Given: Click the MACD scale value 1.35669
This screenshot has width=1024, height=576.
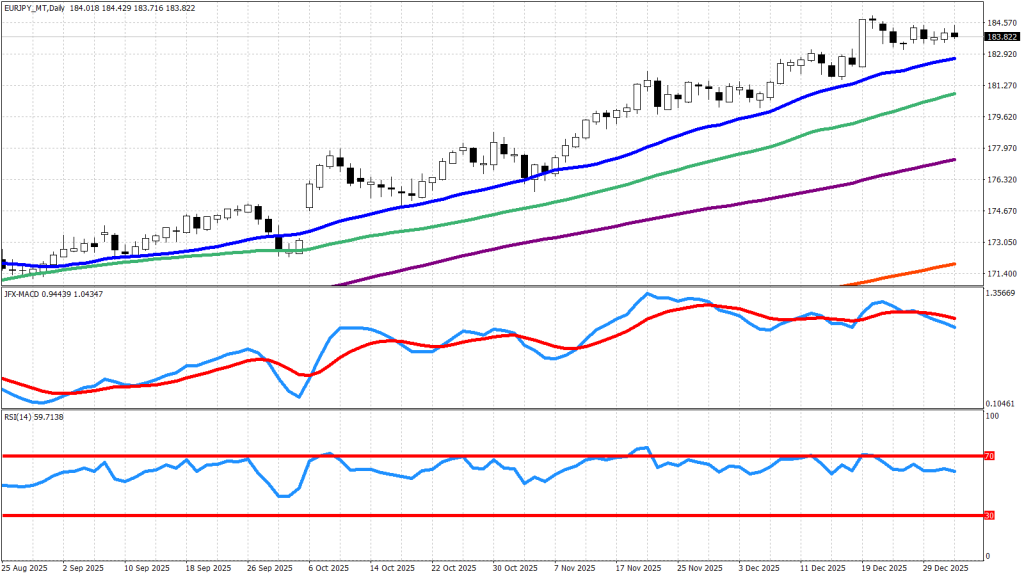Looking at the screenshot, I should point(1002,293).
